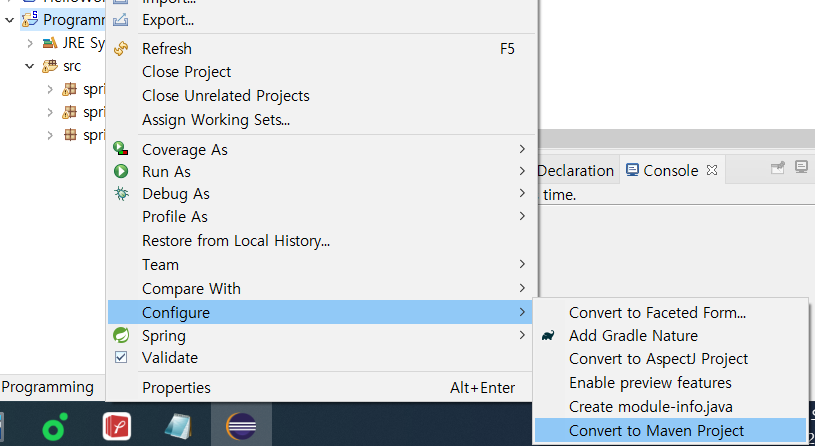Viewport: 815px width, 446px height.
Task: Click the Console monitor icon
Action: coord(632,170)
